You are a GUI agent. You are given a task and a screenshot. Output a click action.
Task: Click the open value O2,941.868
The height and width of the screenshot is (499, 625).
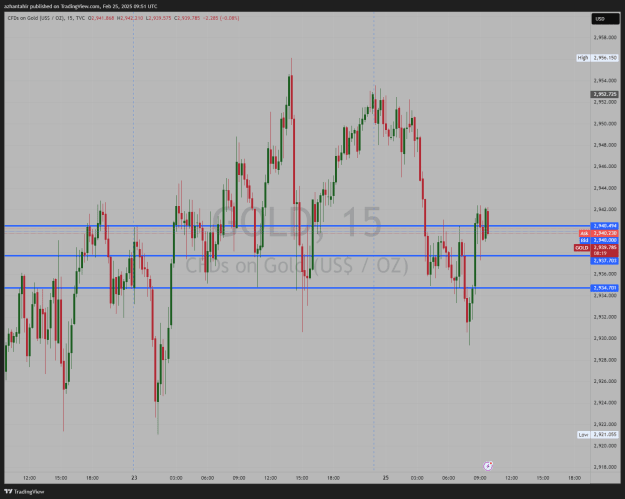pyautogui.click(x=101, y=18)
